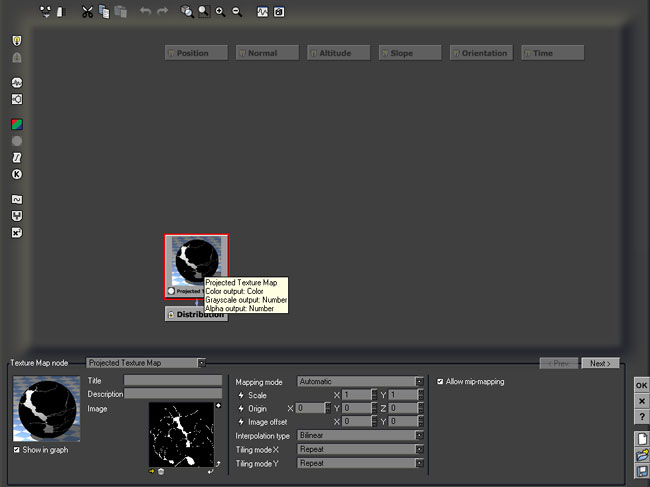Click the help question mark icon
Viewport: 650px width, 487px height.
(641, 415)
